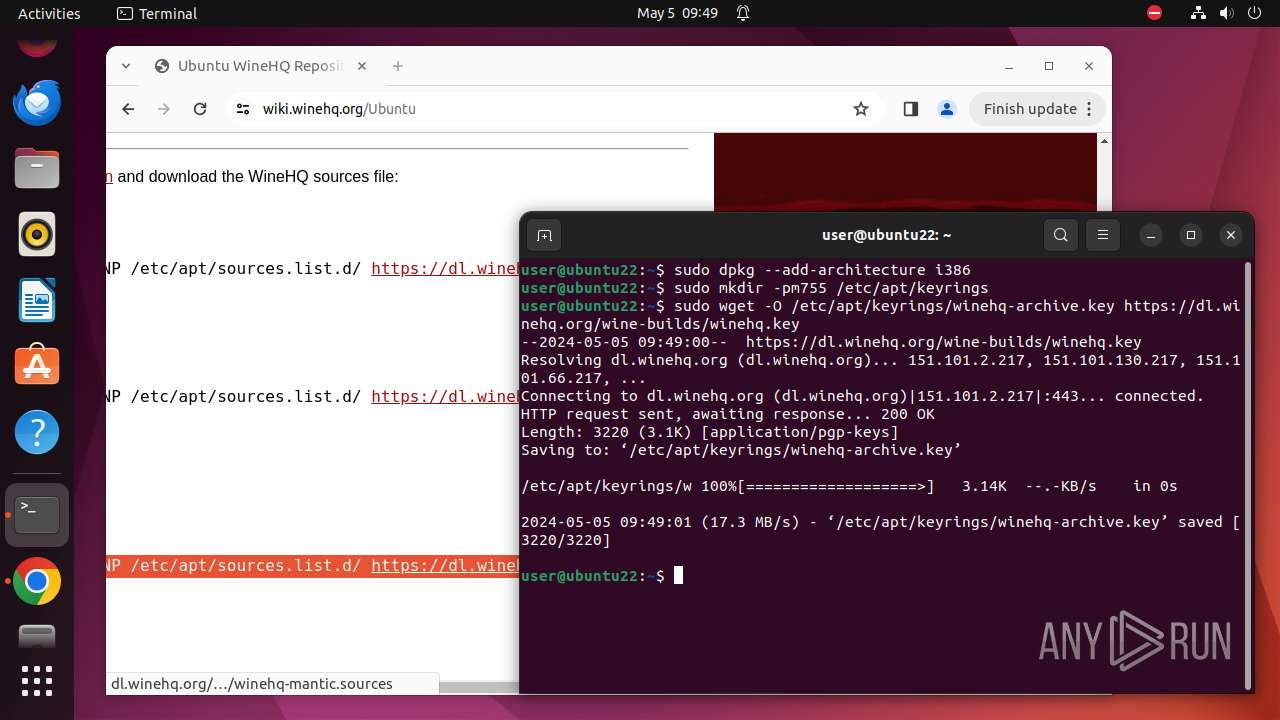Image resolution: width=1280 pixels, height=720 pixels.
Task: Follow highlighted dl.winehq mantic sources link
Action: [x=445, y=566]
